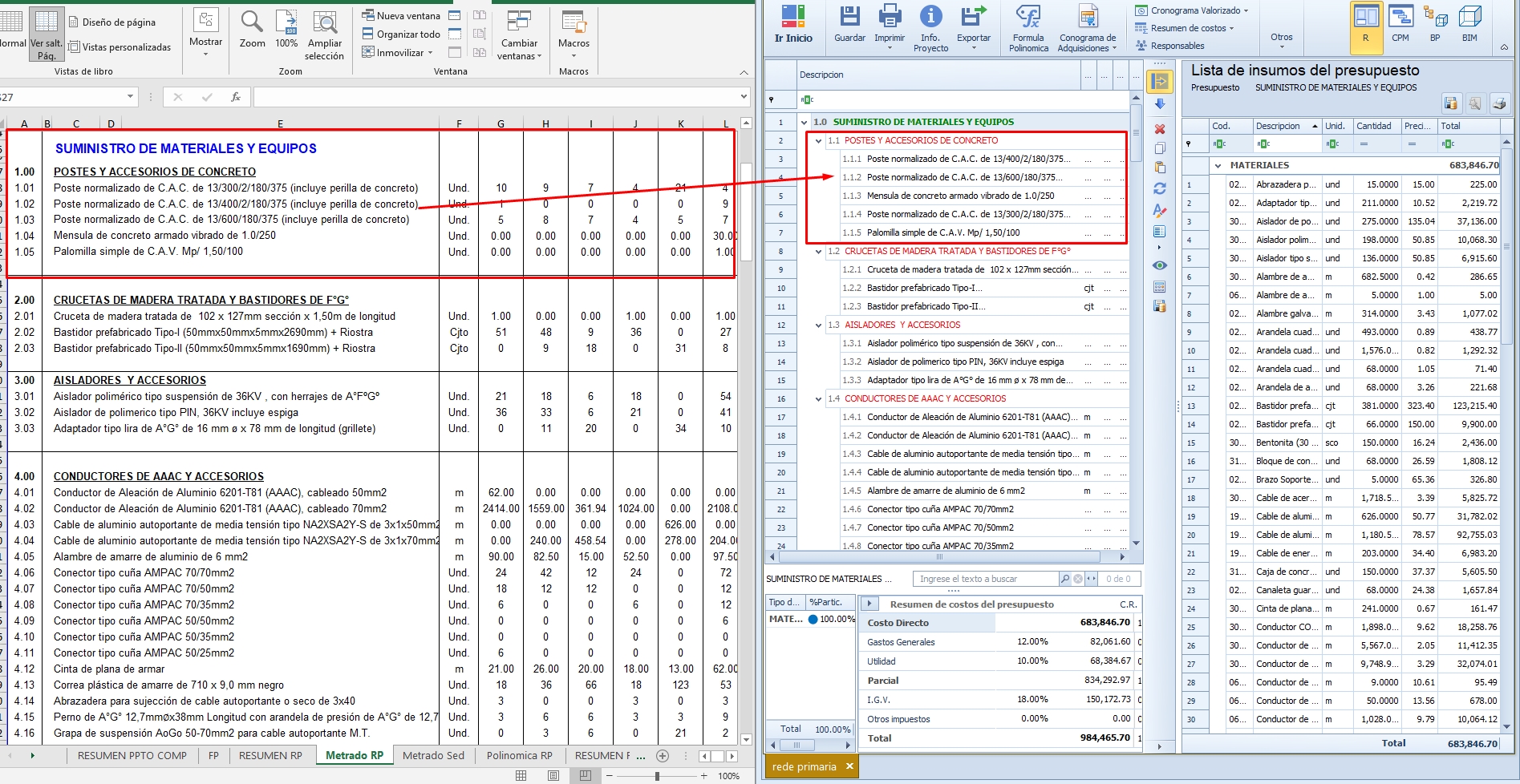Collapse 1.1 Postes y Accesorios de Concreto
The width and height of the screenshot is (1520, 784).
[818, 141]
